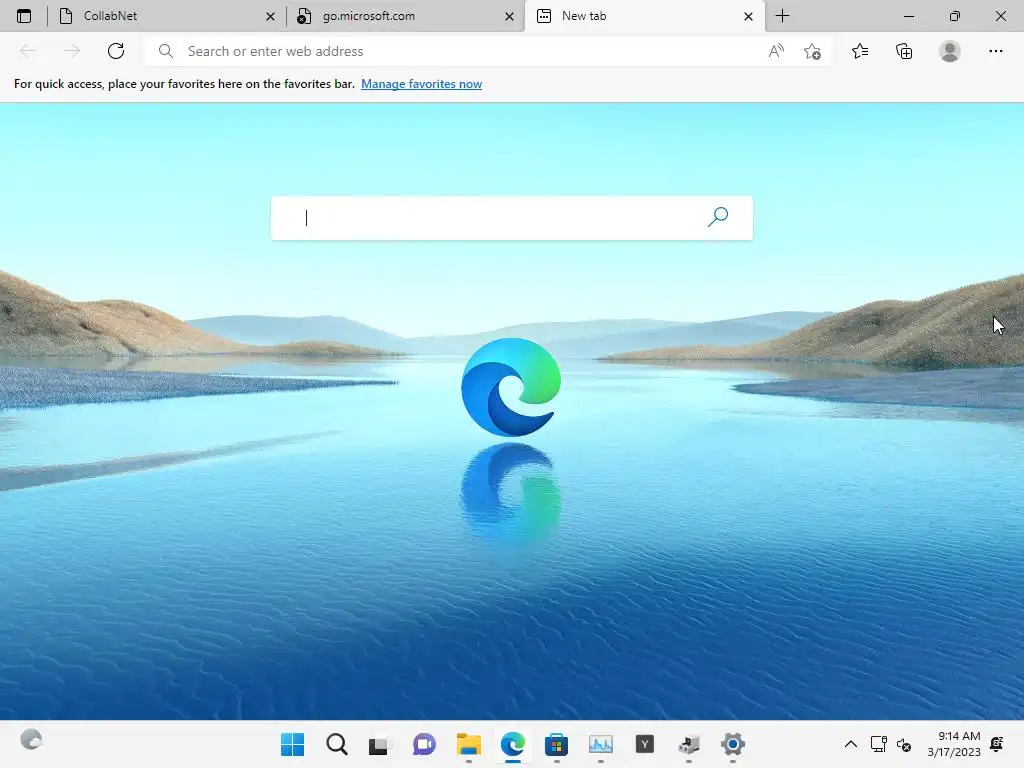Open Task View on the taskbar

[378, 745]
